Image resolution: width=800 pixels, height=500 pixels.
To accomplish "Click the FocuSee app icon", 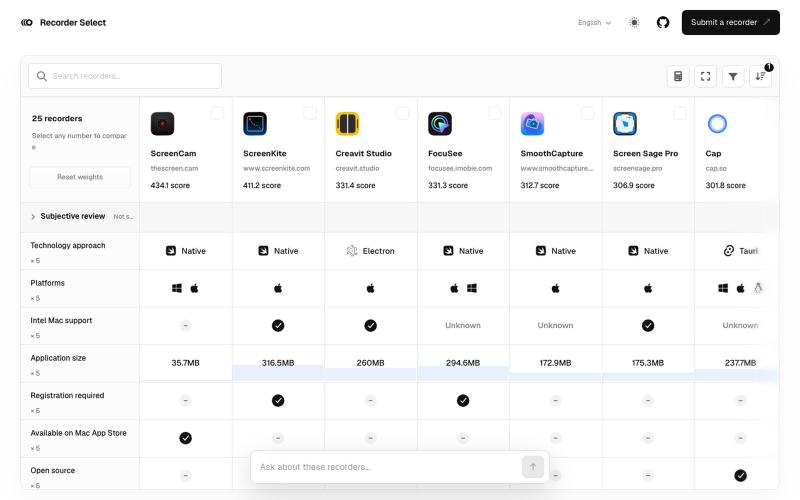I will (x=440, y=124).
